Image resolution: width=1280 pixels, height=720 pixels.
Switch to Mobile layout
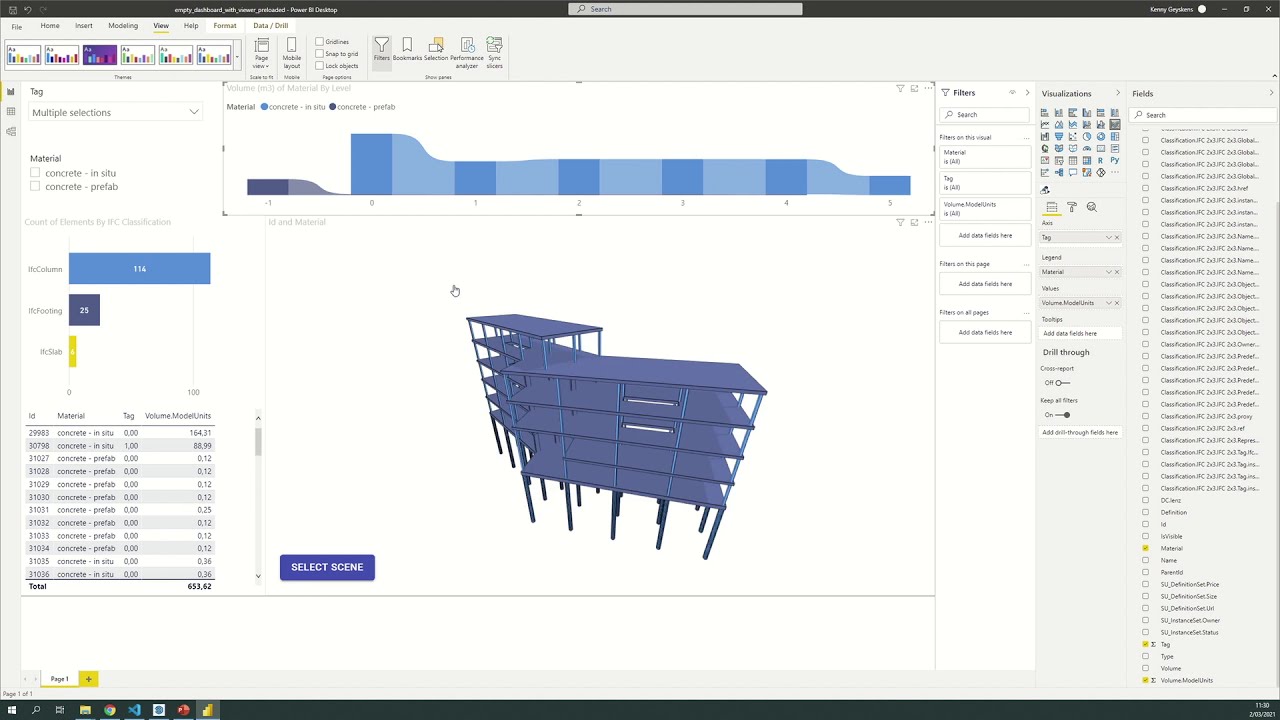point(291,53)
